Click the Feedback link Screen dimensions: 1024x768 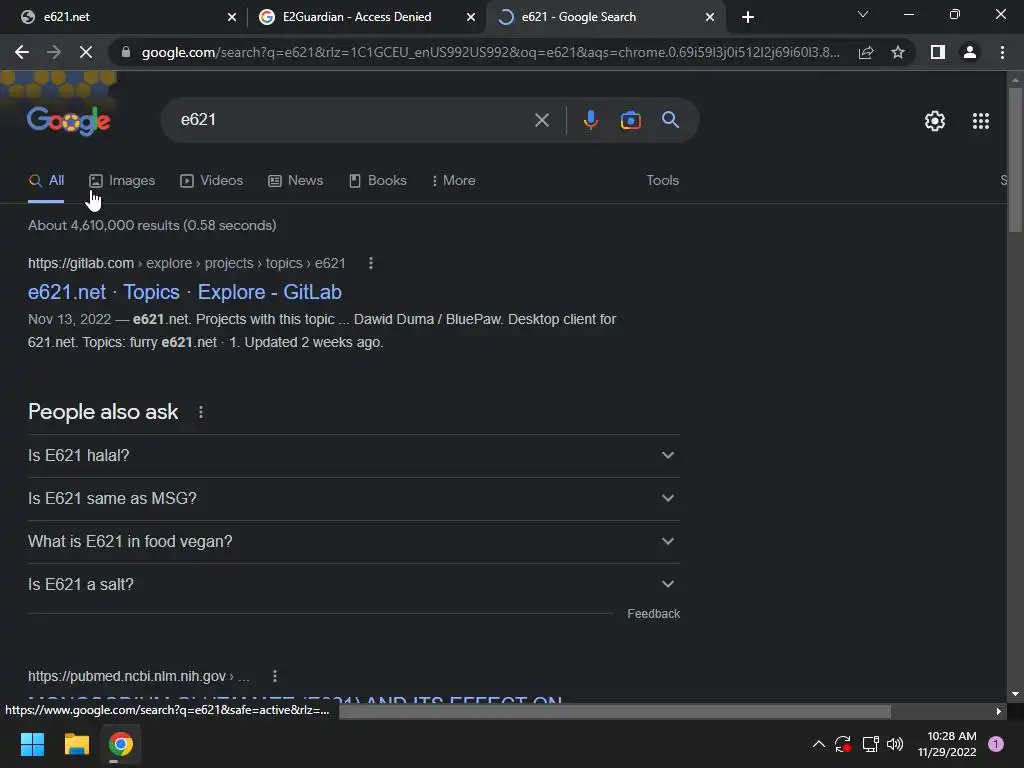(653, 614)
